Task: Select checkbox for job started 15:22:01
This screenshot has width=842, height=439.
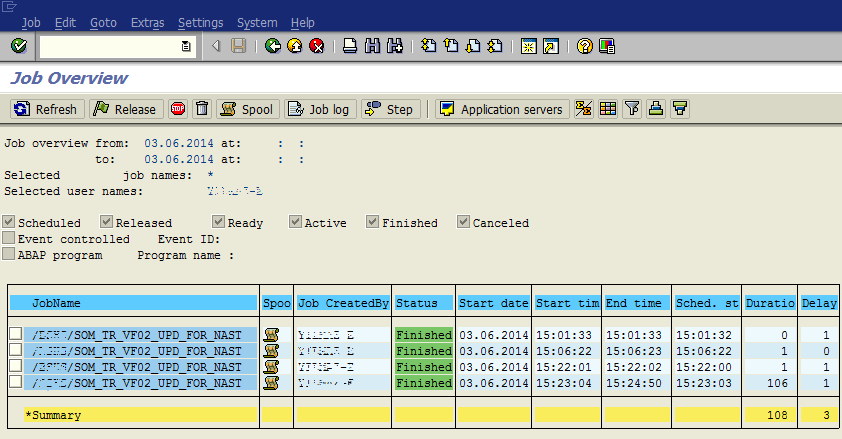Action: [16, 366]
